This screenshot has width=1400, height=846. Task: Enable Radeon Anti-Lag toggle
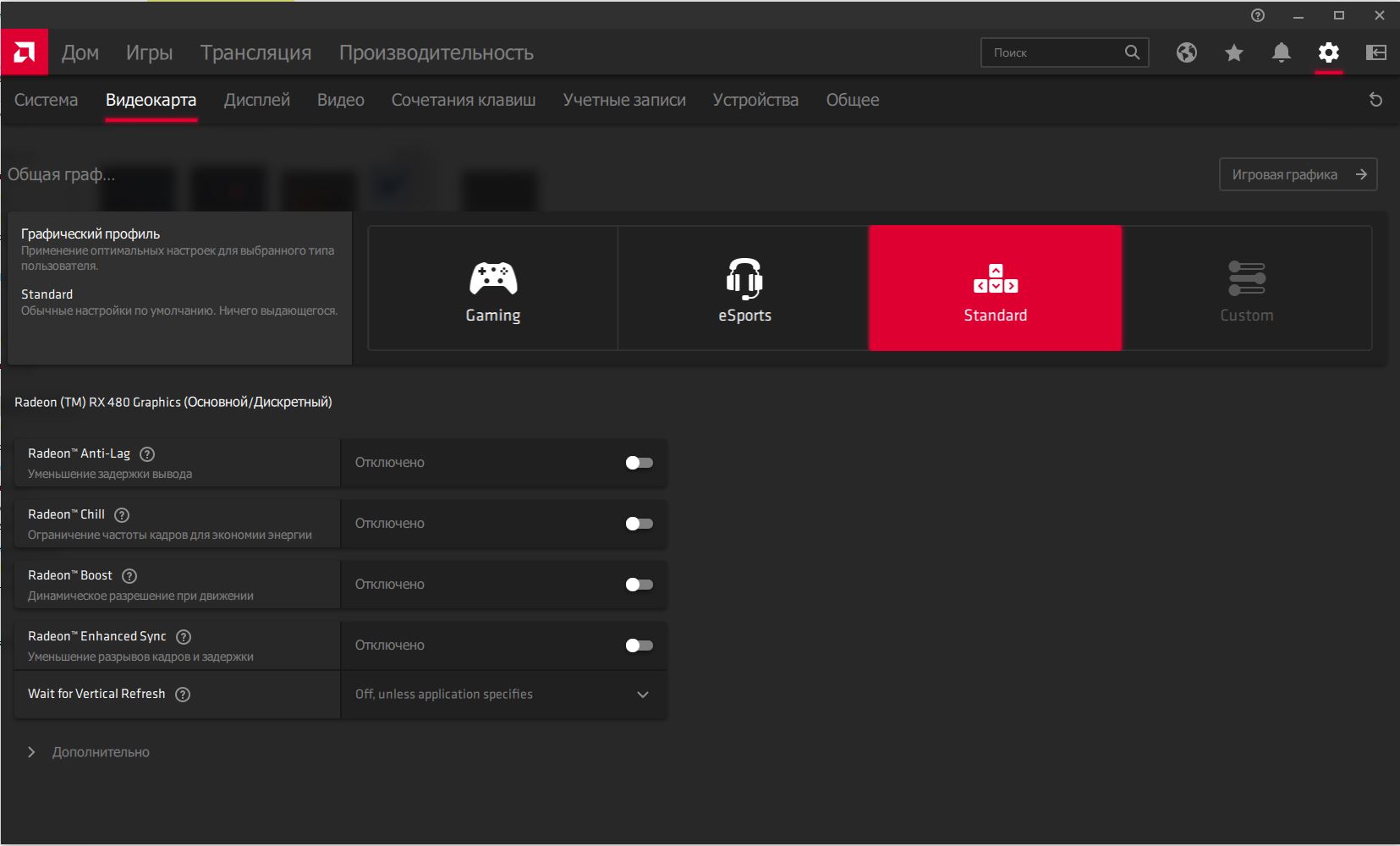(x=640, y=463)
